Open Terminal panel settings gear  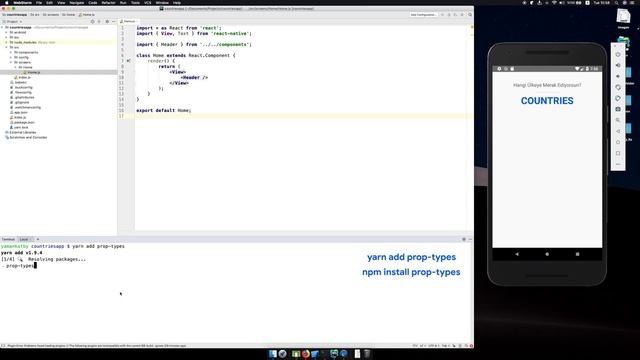point(464,239)
